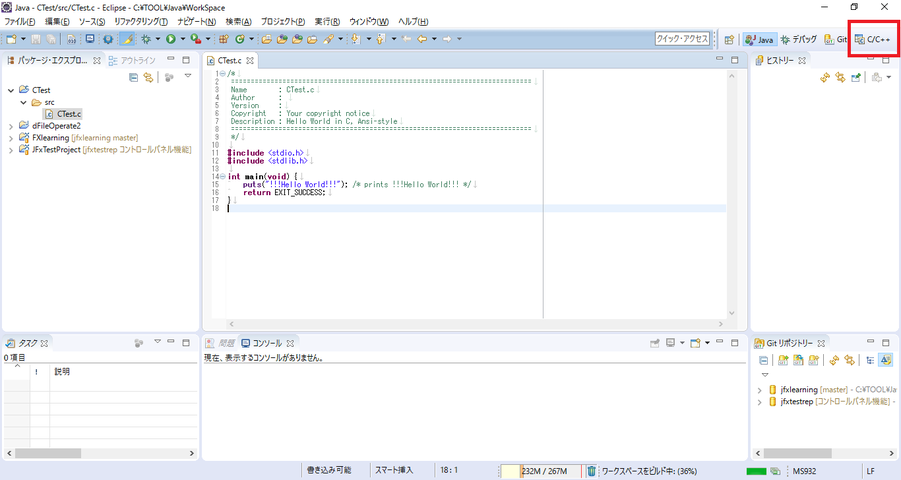Switch to the Git perspective

pyautogui.click(x=835, y=40)
